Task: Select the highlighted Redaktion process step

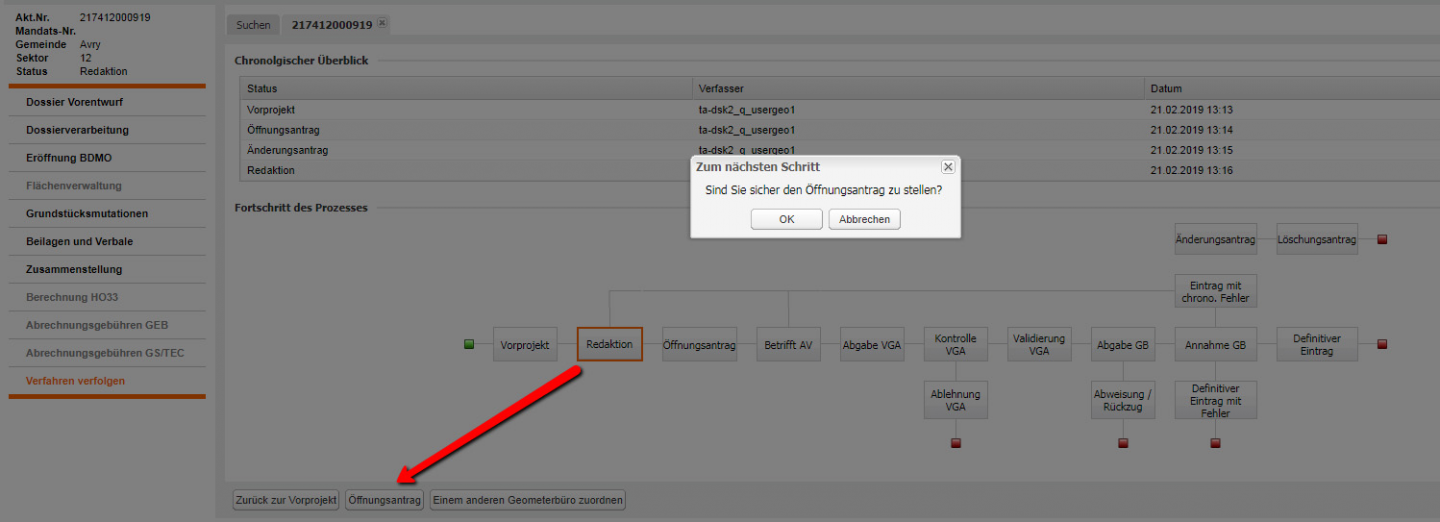Action: [x=609, y=344]
